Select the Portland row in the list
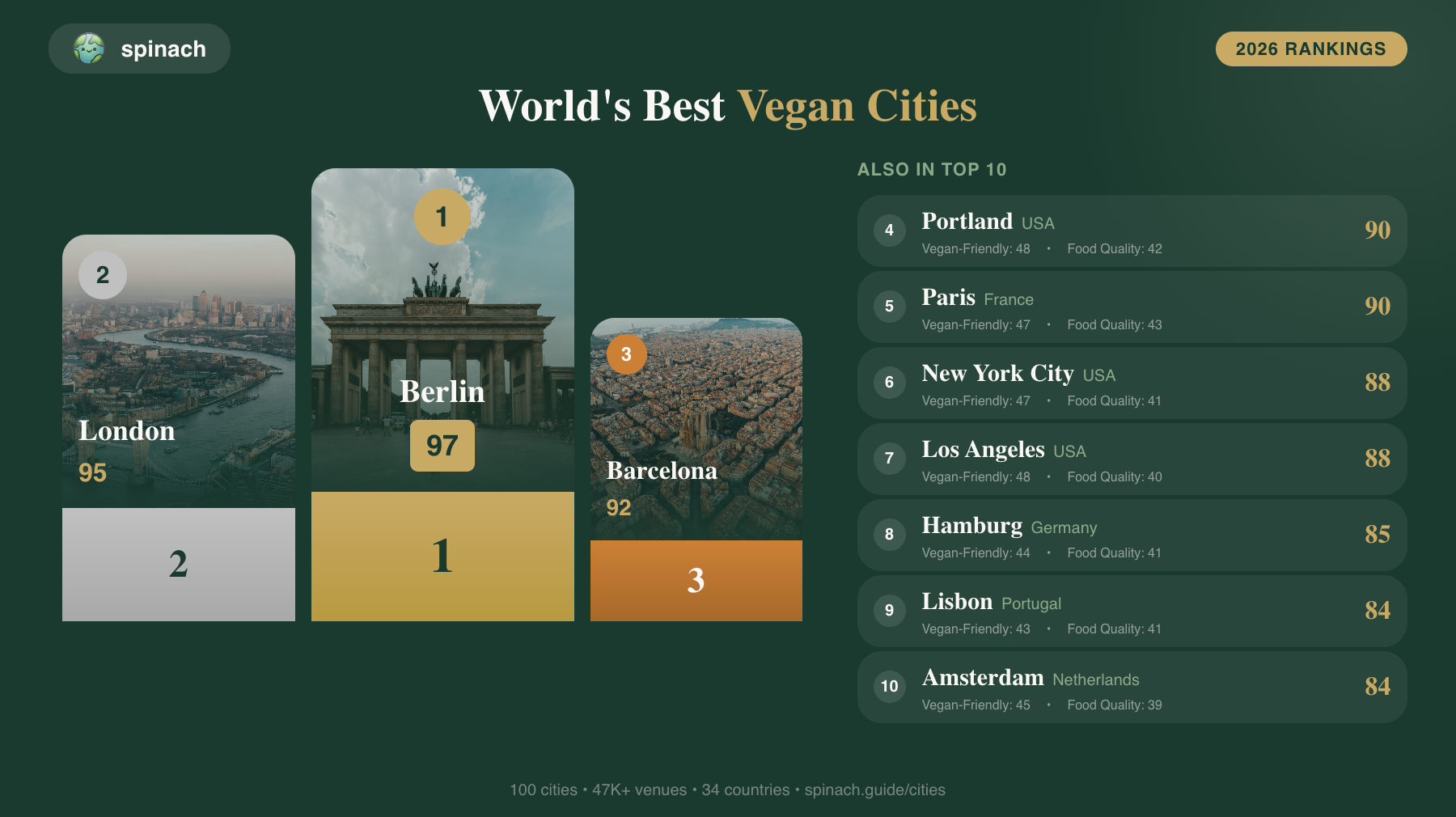Image resolution: width=1456 pixels, height=817 pixels. click(x=1132, y=231)
